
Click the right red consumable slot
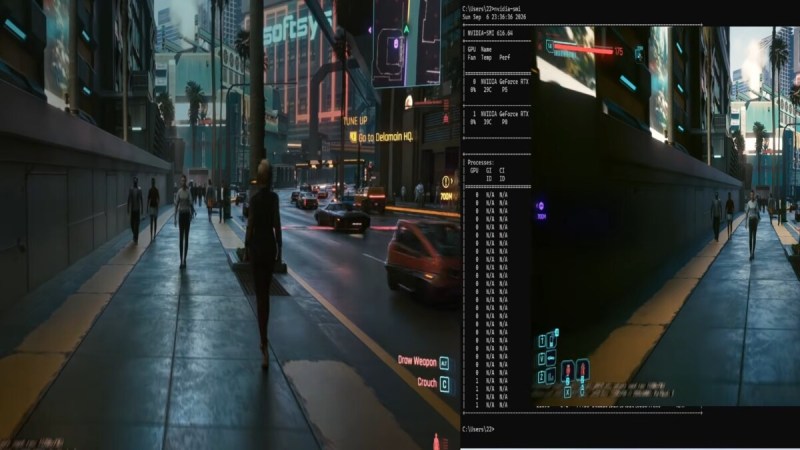tap(583, 370)
